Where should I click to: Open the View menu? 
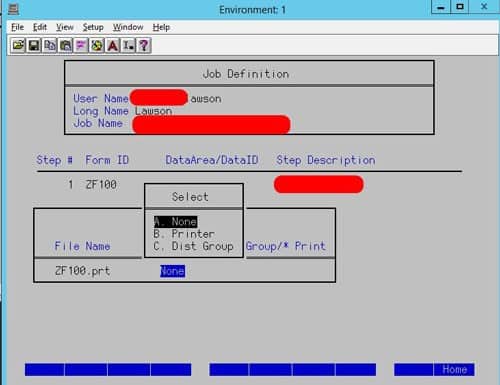tap(65, 27)
